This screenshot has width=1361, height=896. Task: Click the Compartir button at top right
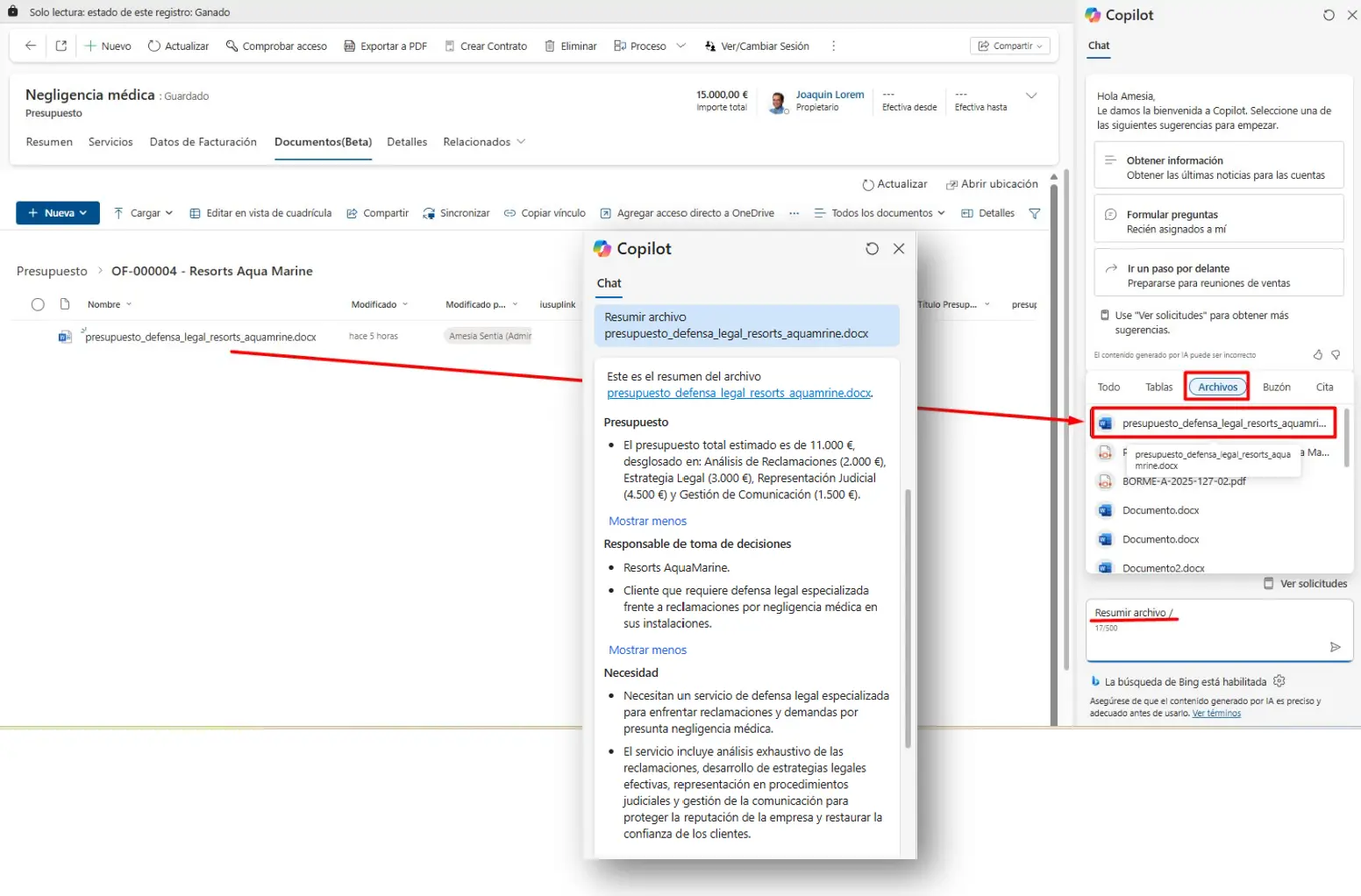pos(1010,46)
